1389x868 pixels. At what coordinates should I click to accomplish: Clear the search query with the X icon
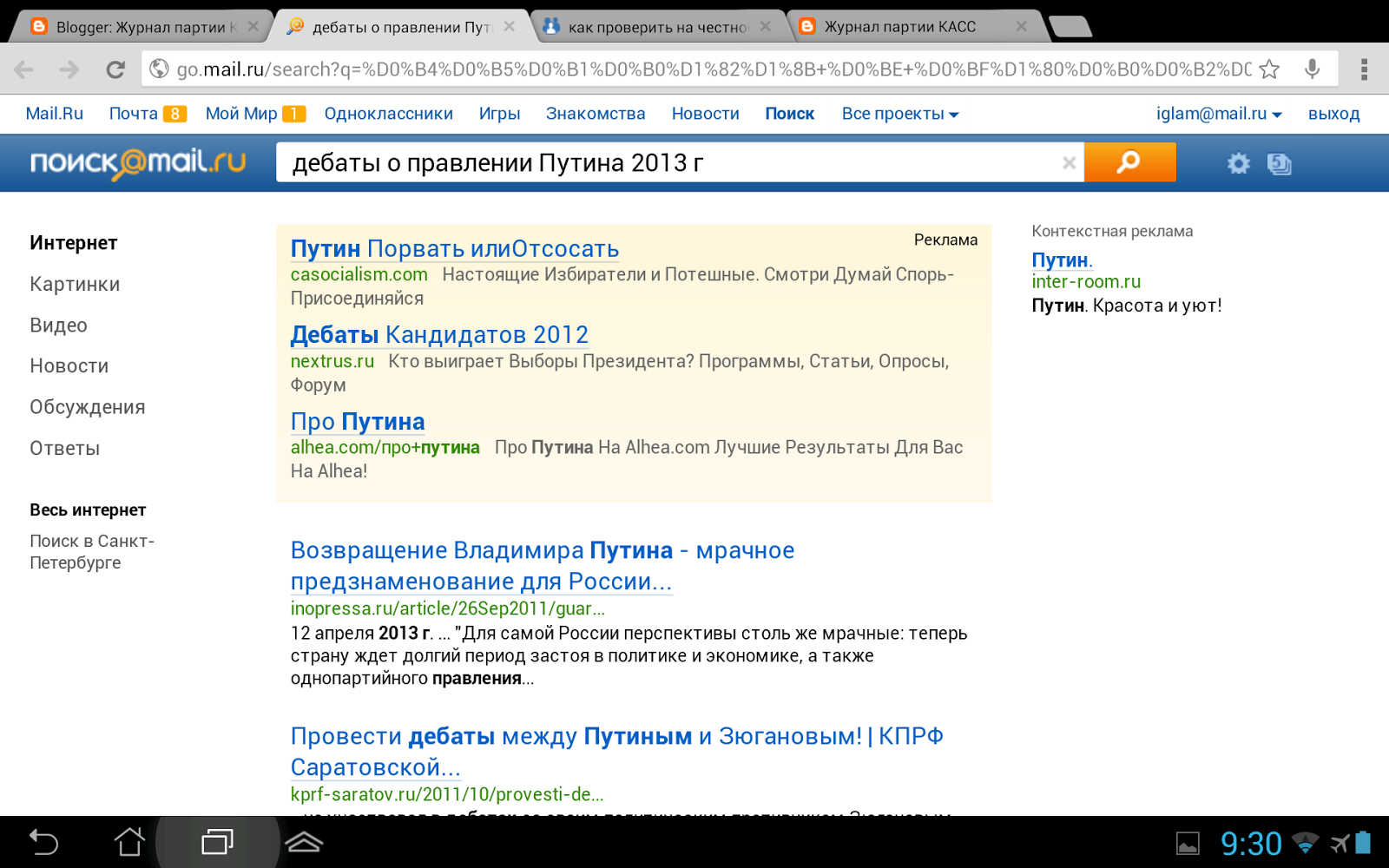1070,162
